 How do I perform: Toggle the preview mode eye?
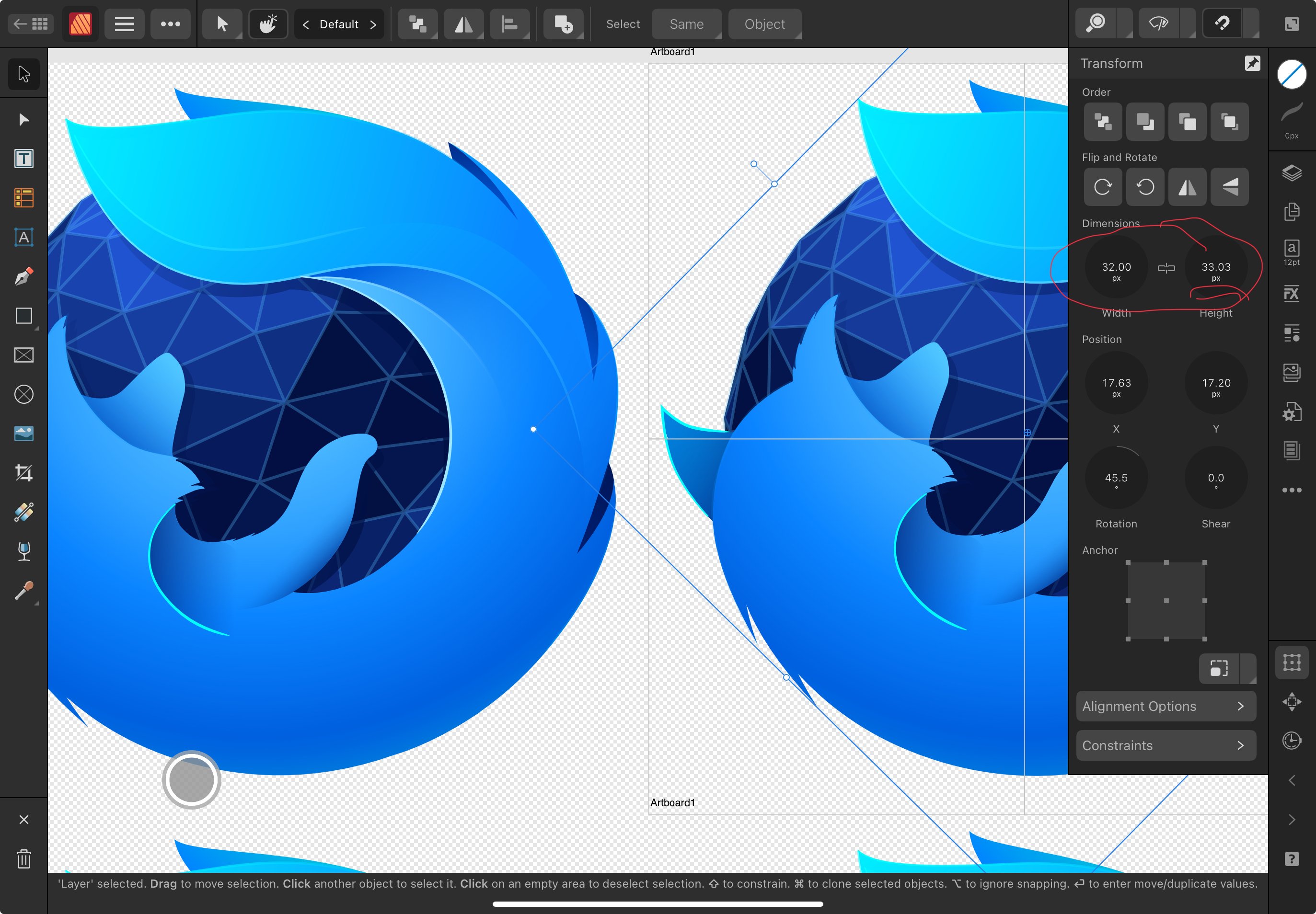(x=1158, y=23)
